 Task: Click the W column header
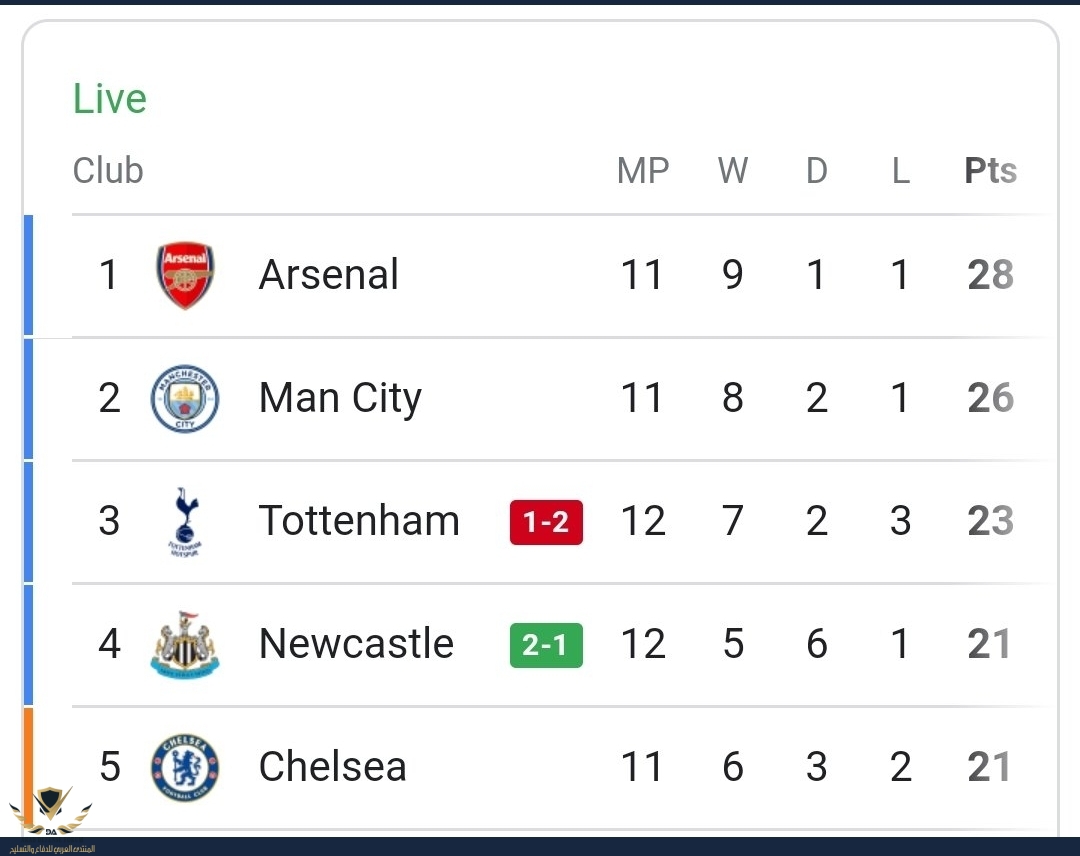point(732,171)
